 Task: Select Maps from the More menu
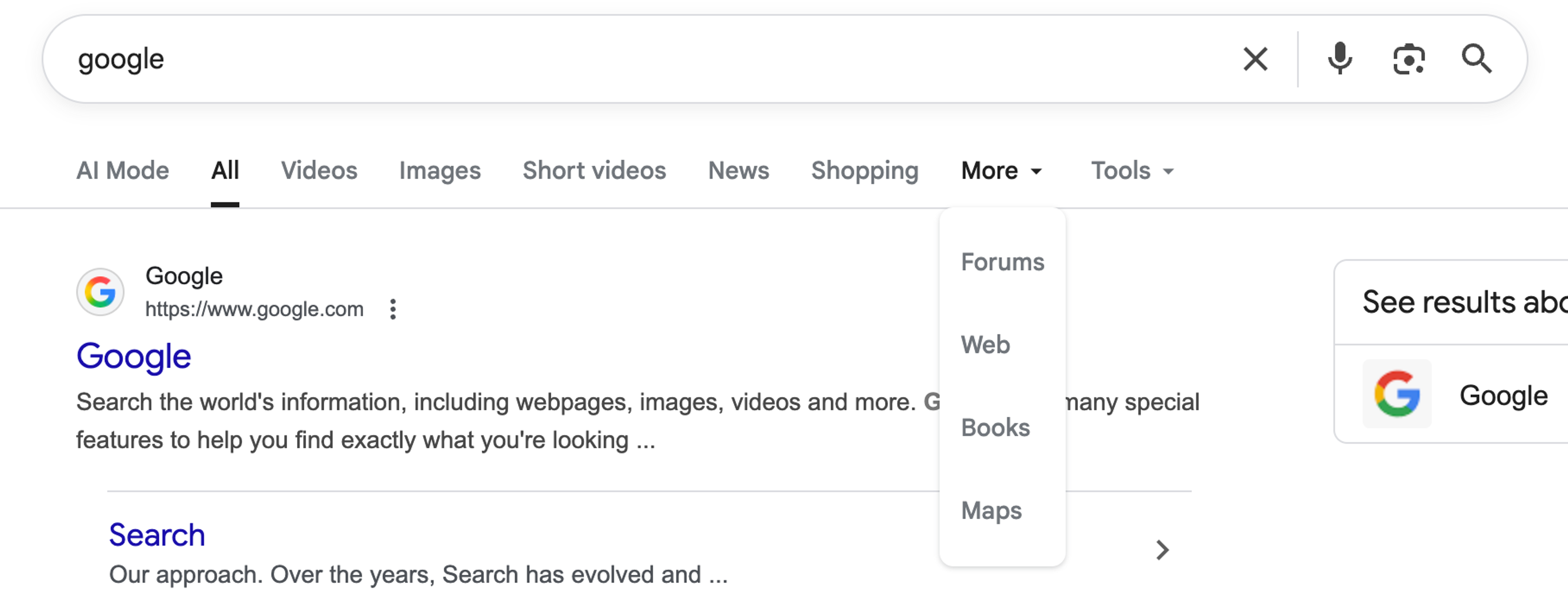click(991, 510)
